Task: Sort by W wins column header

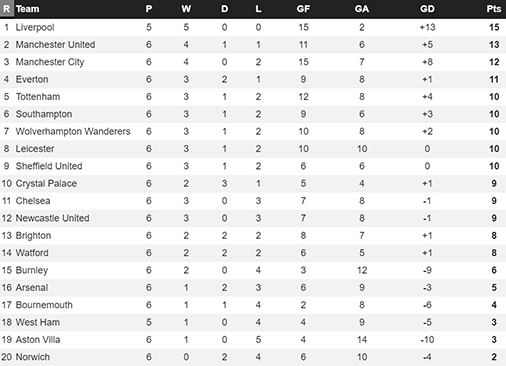Action: (x=186, y=9)
